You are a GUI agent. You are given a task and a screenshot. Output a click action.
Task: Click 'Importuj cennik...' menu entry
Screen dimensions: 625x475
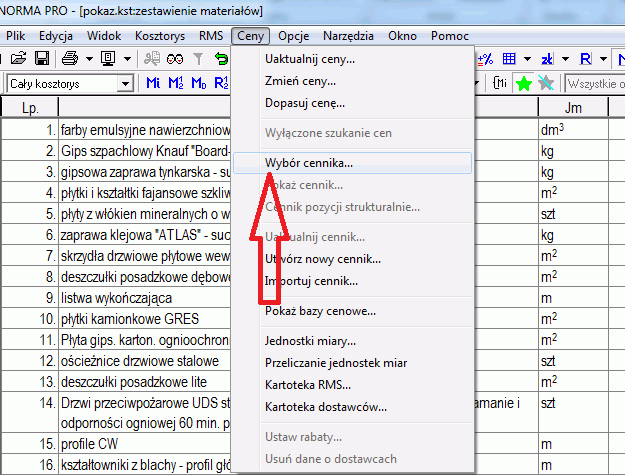(x=311, y=281)
